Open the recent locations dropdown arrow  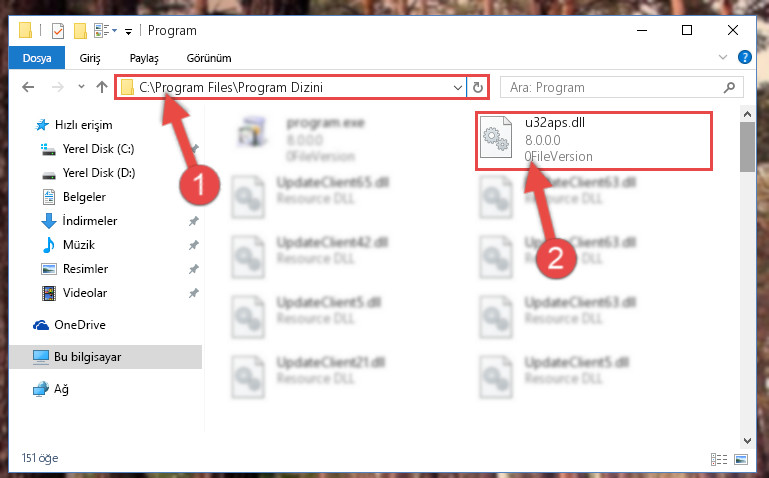pyautogui.click(x=81, y=87)
